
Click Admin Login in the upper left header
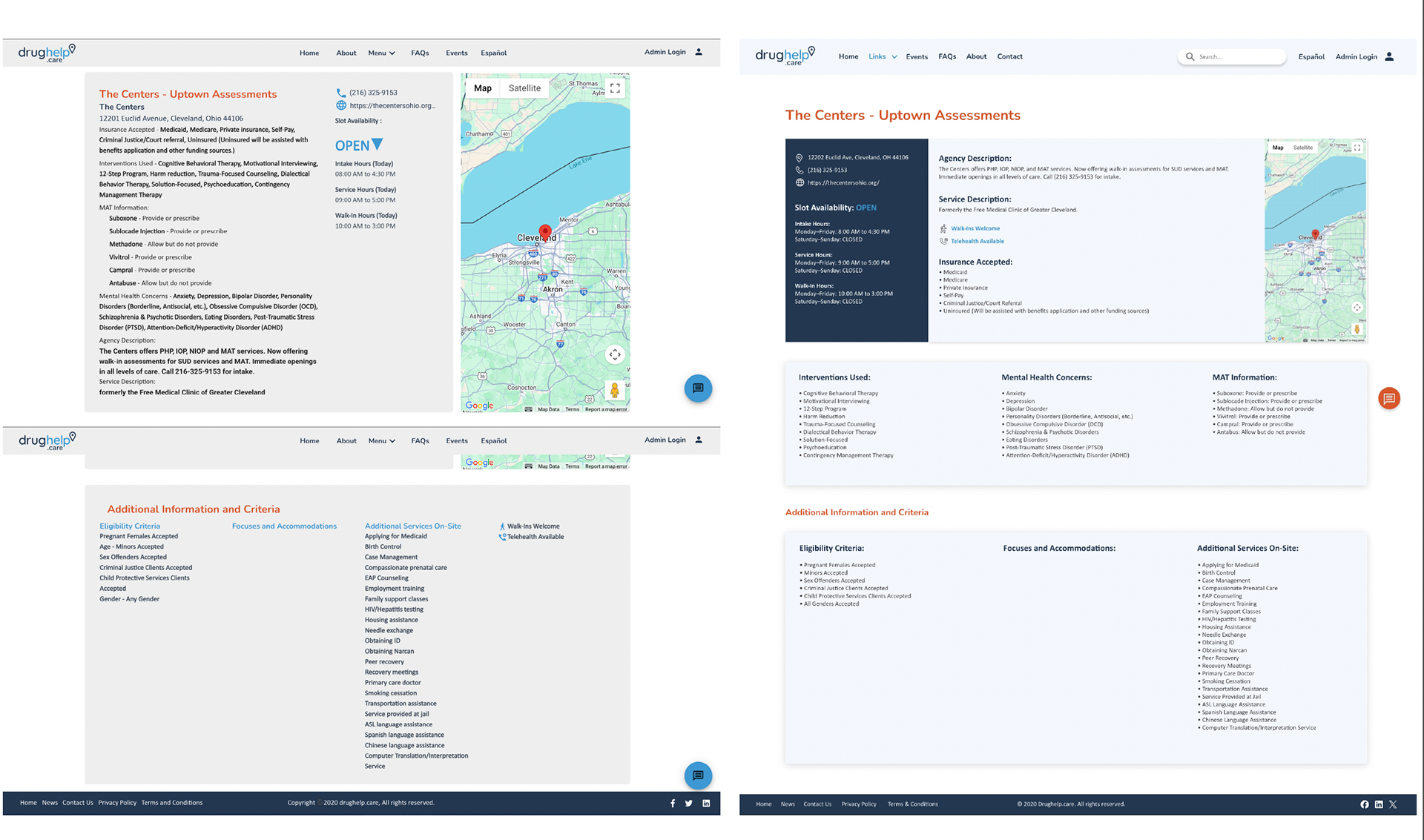coord(665,52)
